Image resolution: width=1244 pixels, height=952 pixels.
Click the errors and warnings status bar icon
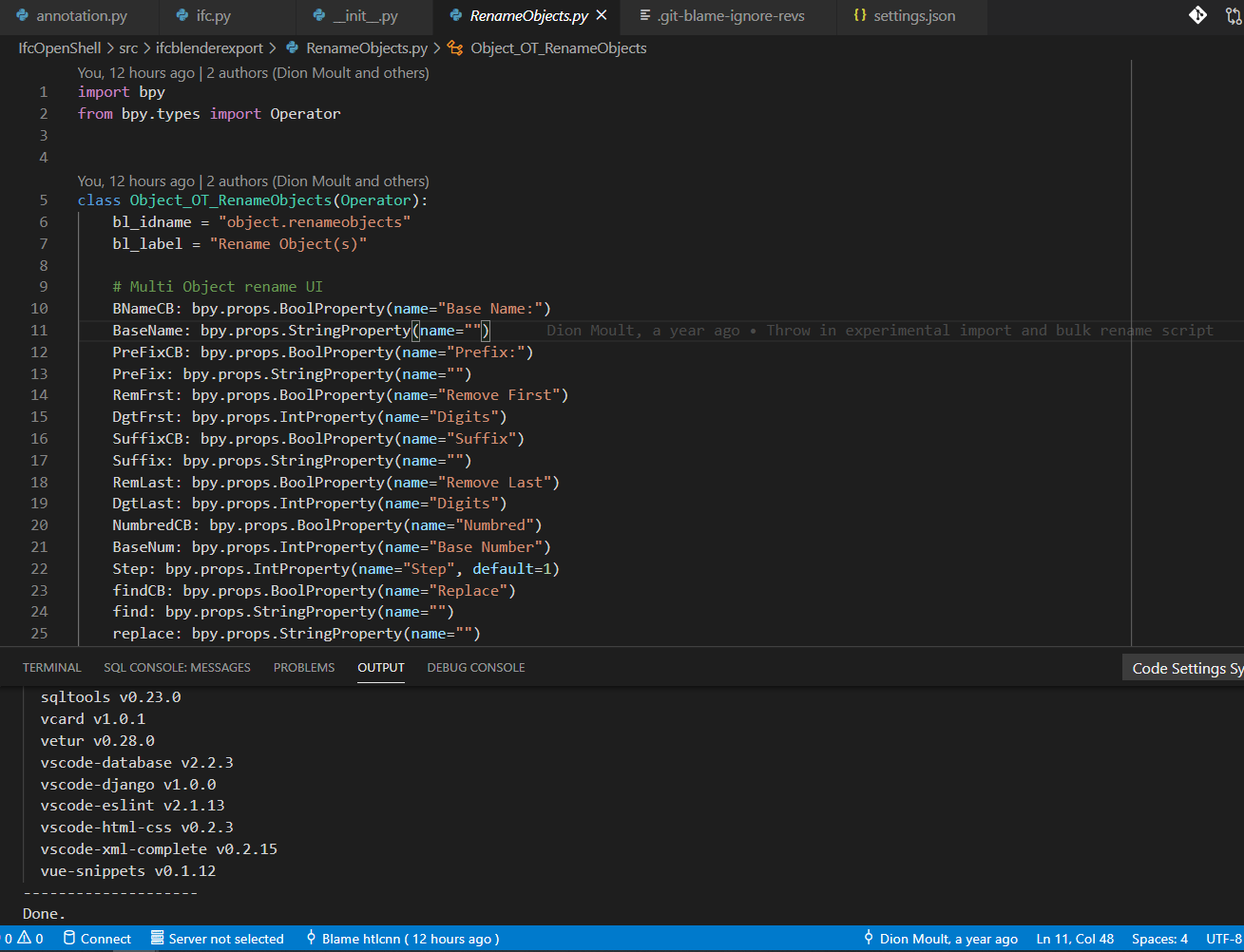pyautogui.click(x=23, y=939)
